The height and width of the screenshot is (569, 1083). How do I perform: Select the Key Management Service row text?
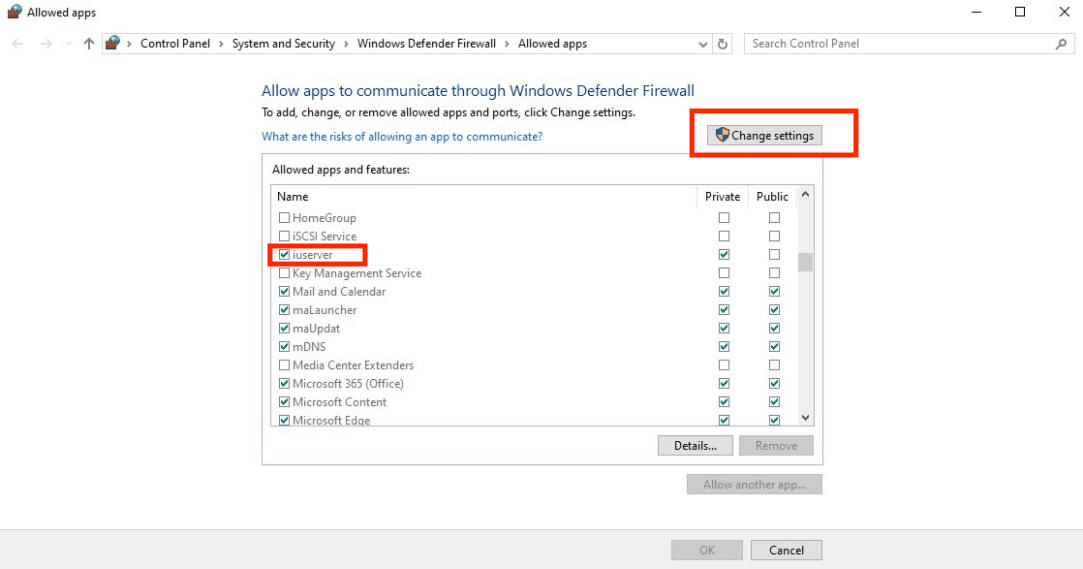tap(356, 273)
